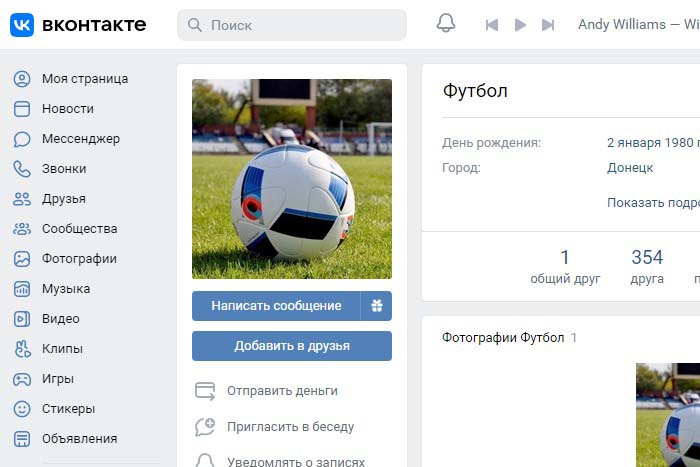
Task: Open Моя страница menu item
Action: pos(85,79)
